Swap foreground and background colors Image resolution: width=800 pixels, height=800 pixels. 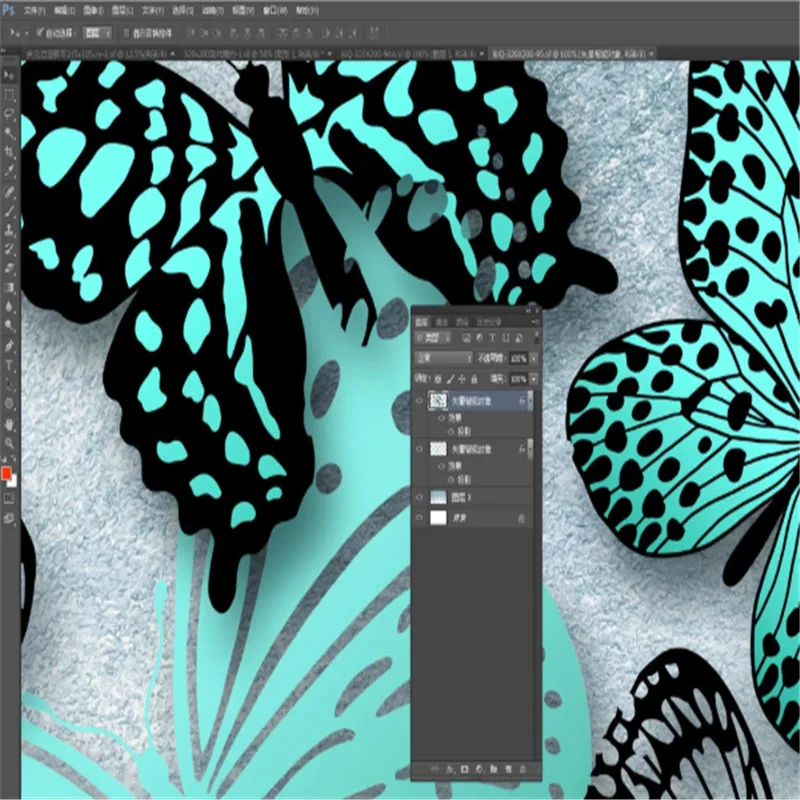tap(13, 459)
